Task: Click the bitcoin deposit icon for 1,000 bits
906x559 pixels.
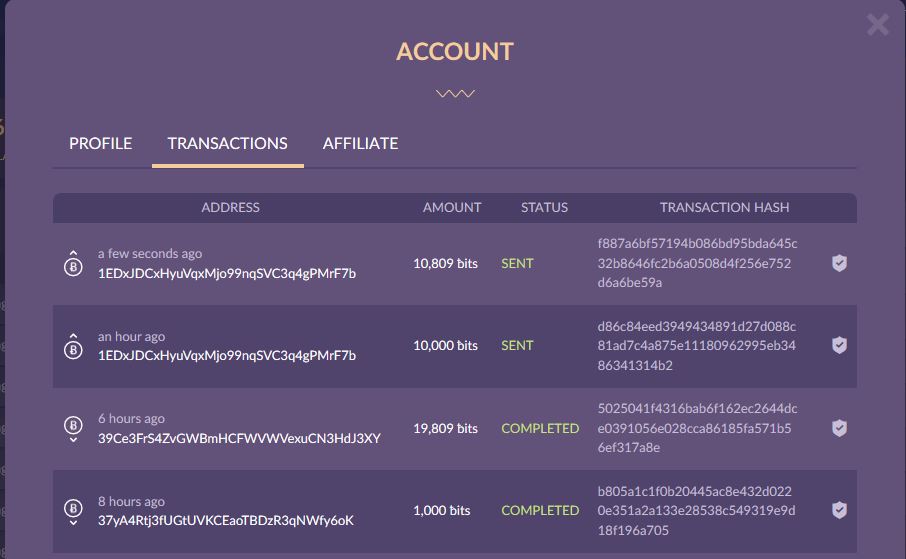Action: 73,511
